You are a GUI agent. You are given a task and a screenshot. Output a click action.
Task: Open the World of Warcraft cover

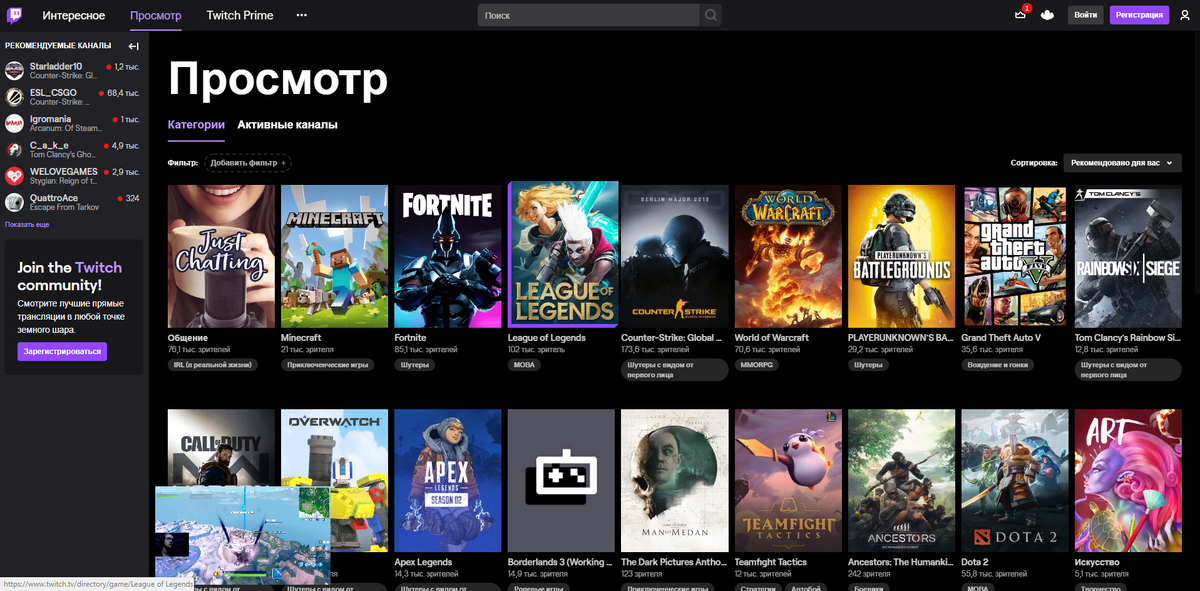pos(788,256)
